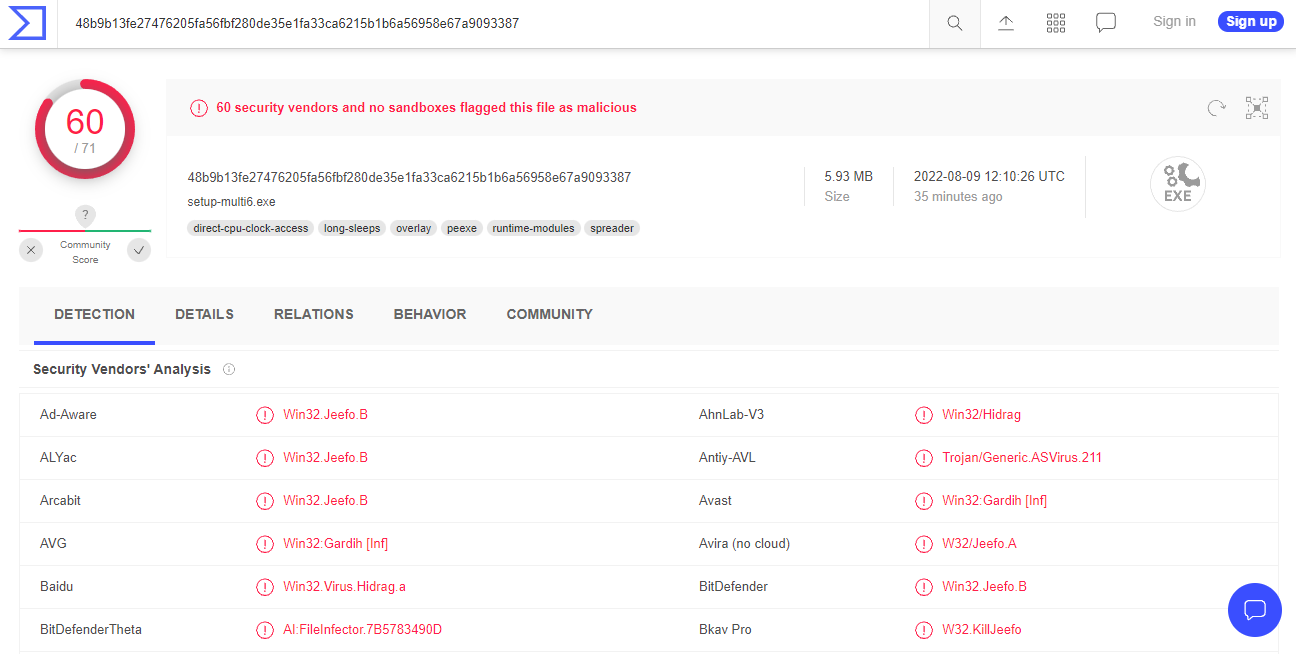Click W32.KillJeefo detection text
Screen dimensions: 1296x654
coord(982,629)
